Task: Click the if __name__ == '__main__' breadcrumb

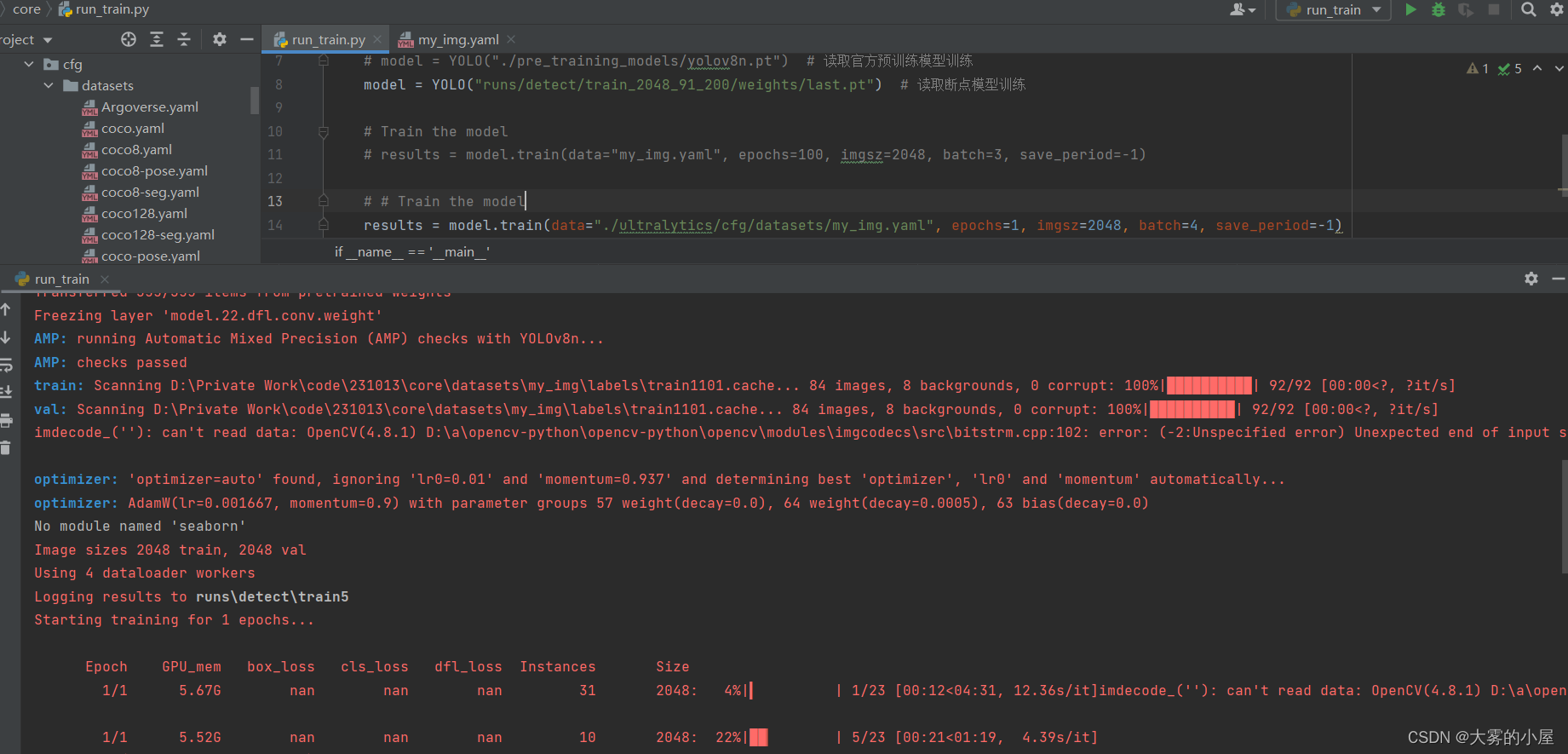Action: coord(412,252)
